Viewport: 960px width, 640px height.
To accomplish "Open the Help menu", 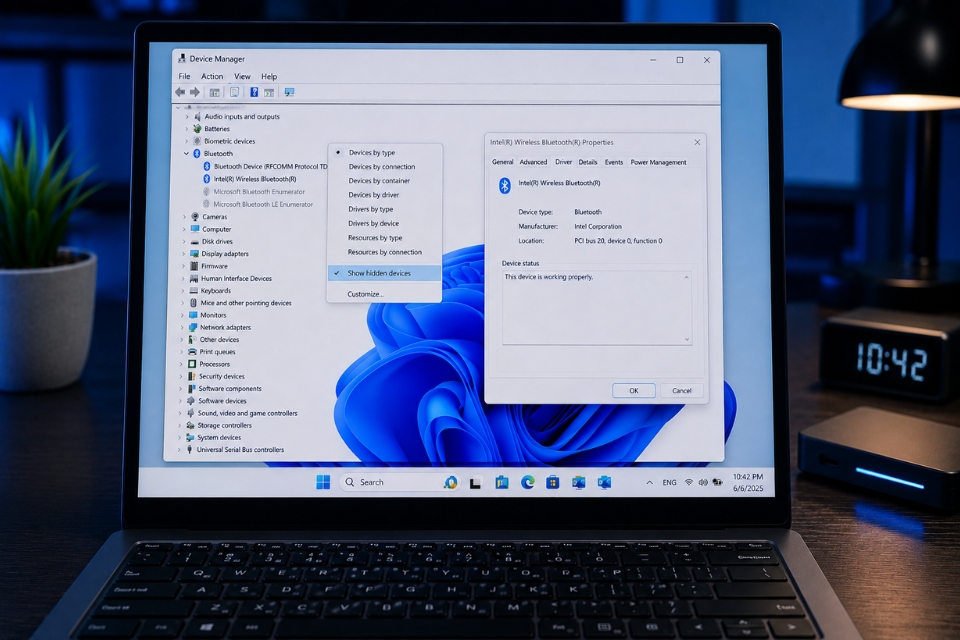I will (269, 77).
